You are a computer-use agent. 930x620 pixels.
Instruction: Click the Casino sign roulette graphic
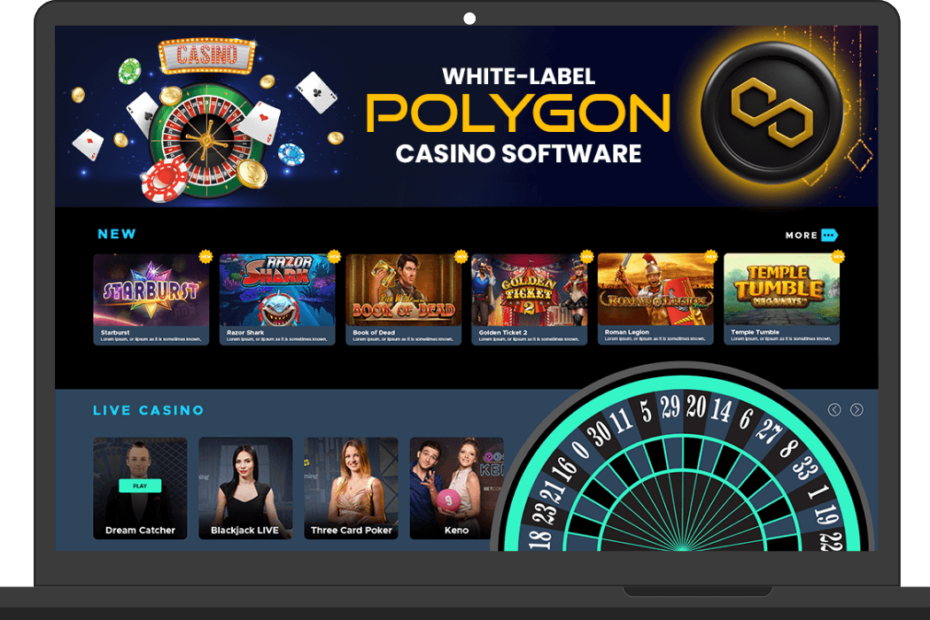205,121
